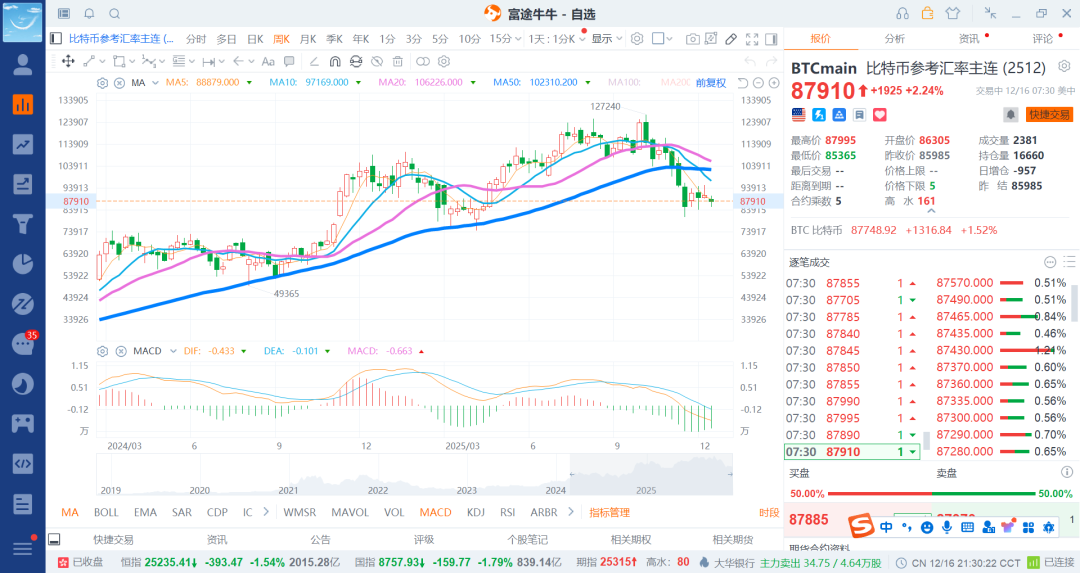The image size is (1080, 573).
Task: Click the timeline range navigator 2019-2025
Action: point(414,476)
